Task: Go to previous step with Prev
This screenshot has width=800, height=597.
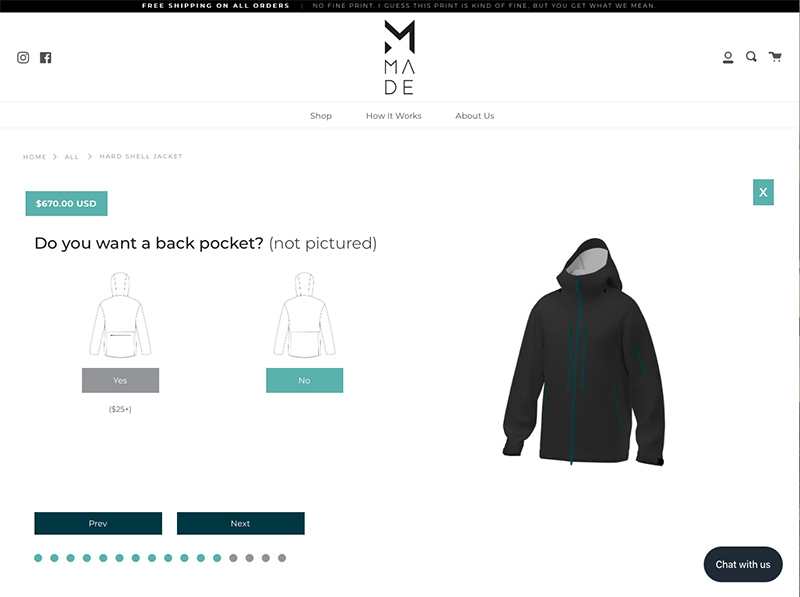Action: click(98, 524)
